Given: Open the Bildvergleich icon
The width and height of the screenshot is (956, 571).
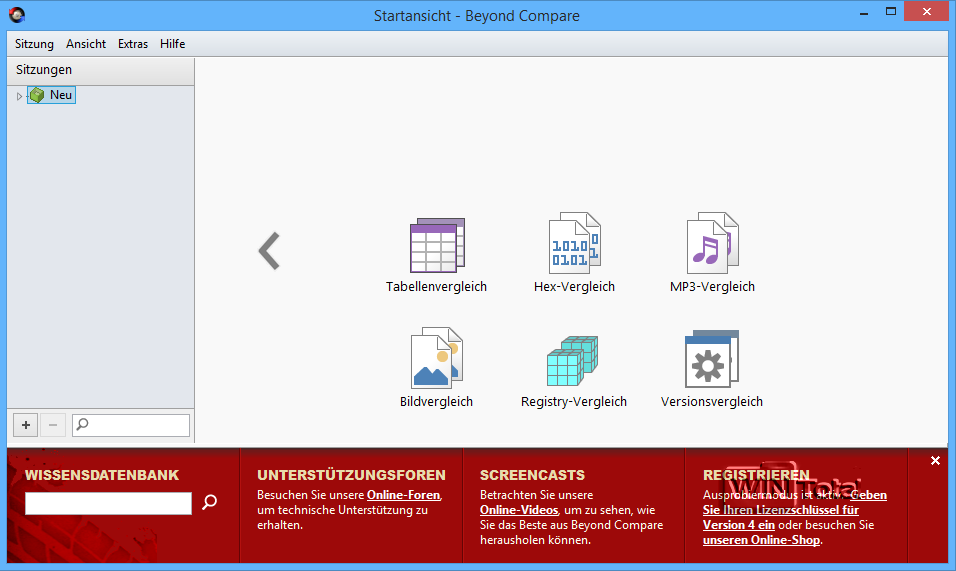Looking at the screenshot, I should pos(437,358).
